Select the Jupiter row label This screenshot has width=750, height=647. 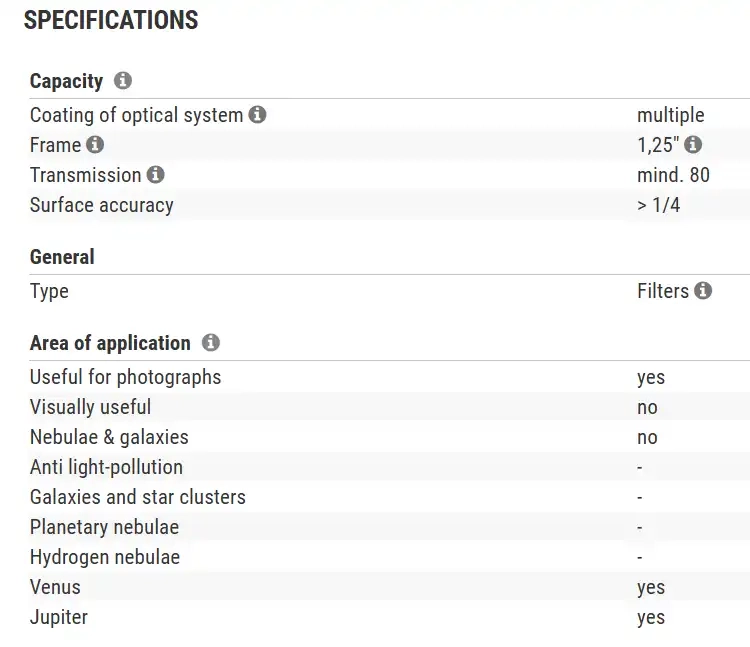pyautogui.click(x=59, y=617)
